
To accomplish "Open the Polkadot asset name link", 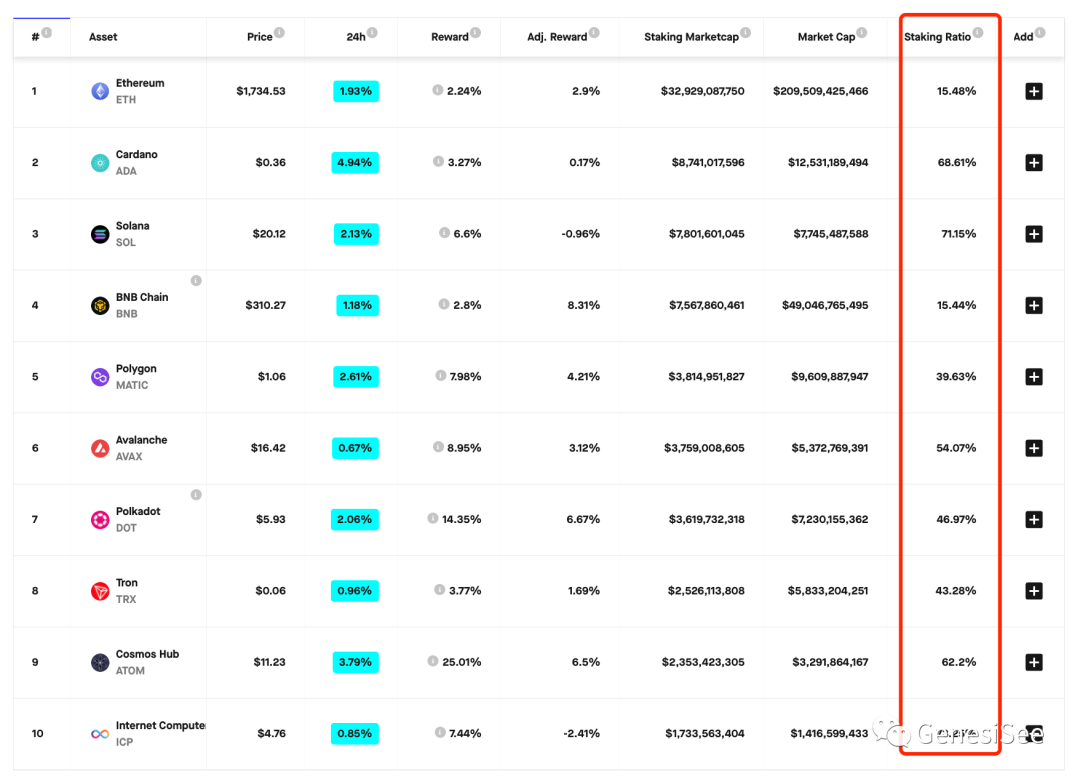I will 138,512.
